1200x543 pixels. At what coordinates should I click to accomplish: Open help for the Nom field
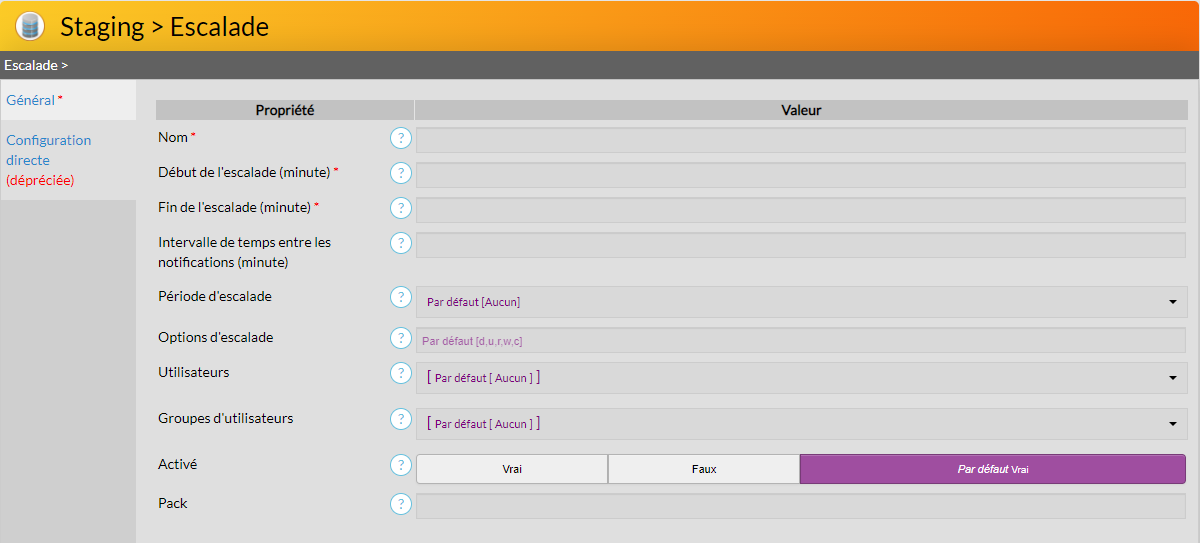401,139
